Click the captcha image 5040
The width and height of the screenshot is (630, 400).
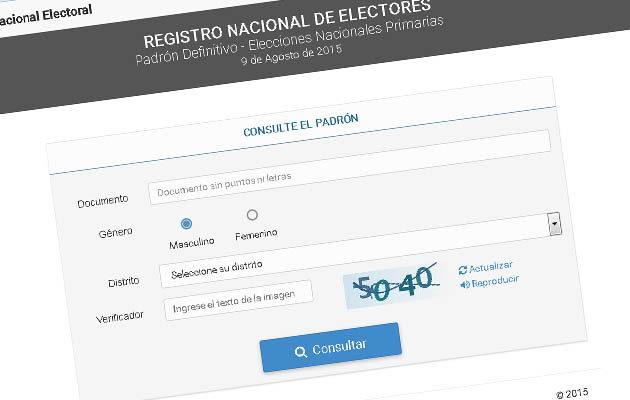coord(393,285)
